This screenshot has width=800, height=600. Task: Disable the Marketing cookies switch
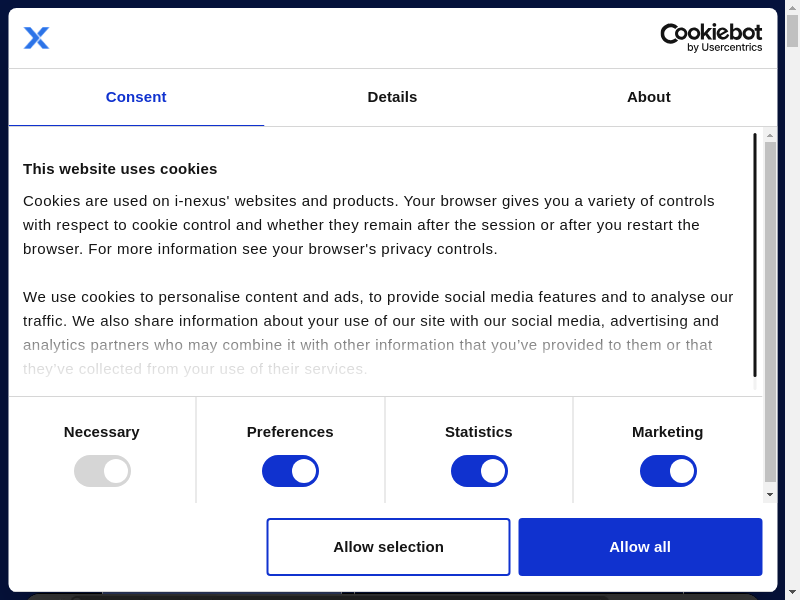pyautogui.click(x=668, y=471)
